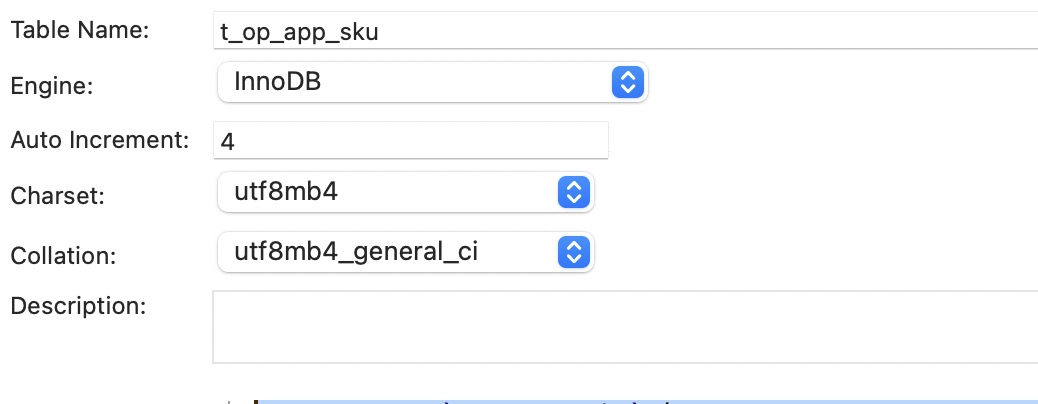This screenshot has width=1038, height=404.
Task: Click the Auto Increment value 4
Action: click(227, 141)
